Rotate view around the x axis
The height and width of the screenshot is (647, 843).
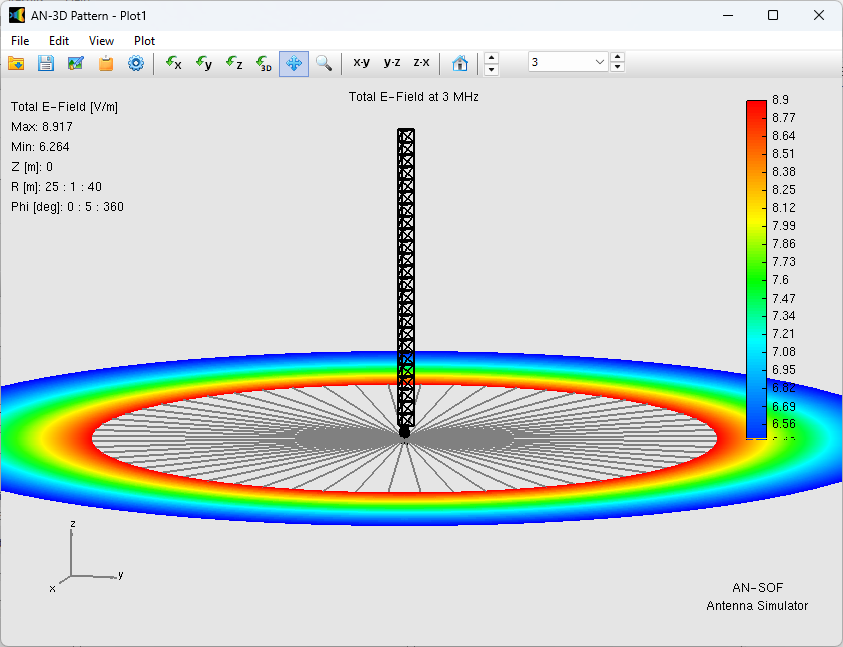click(x=174, y=63)
